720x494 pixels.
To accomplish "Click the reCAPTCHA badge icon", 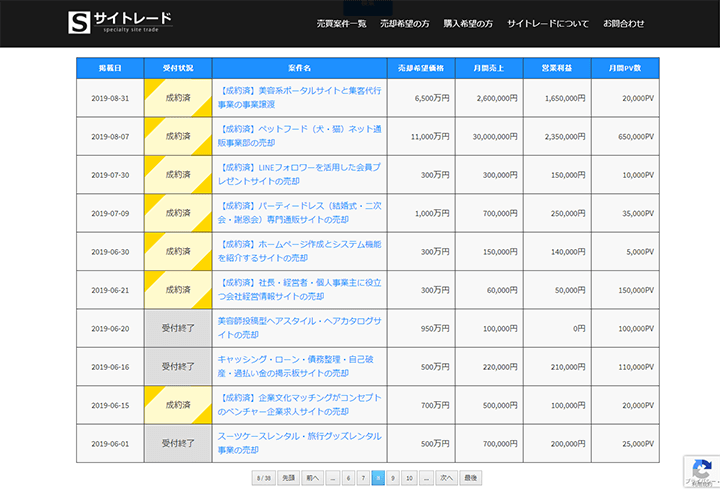I will 698,468.
